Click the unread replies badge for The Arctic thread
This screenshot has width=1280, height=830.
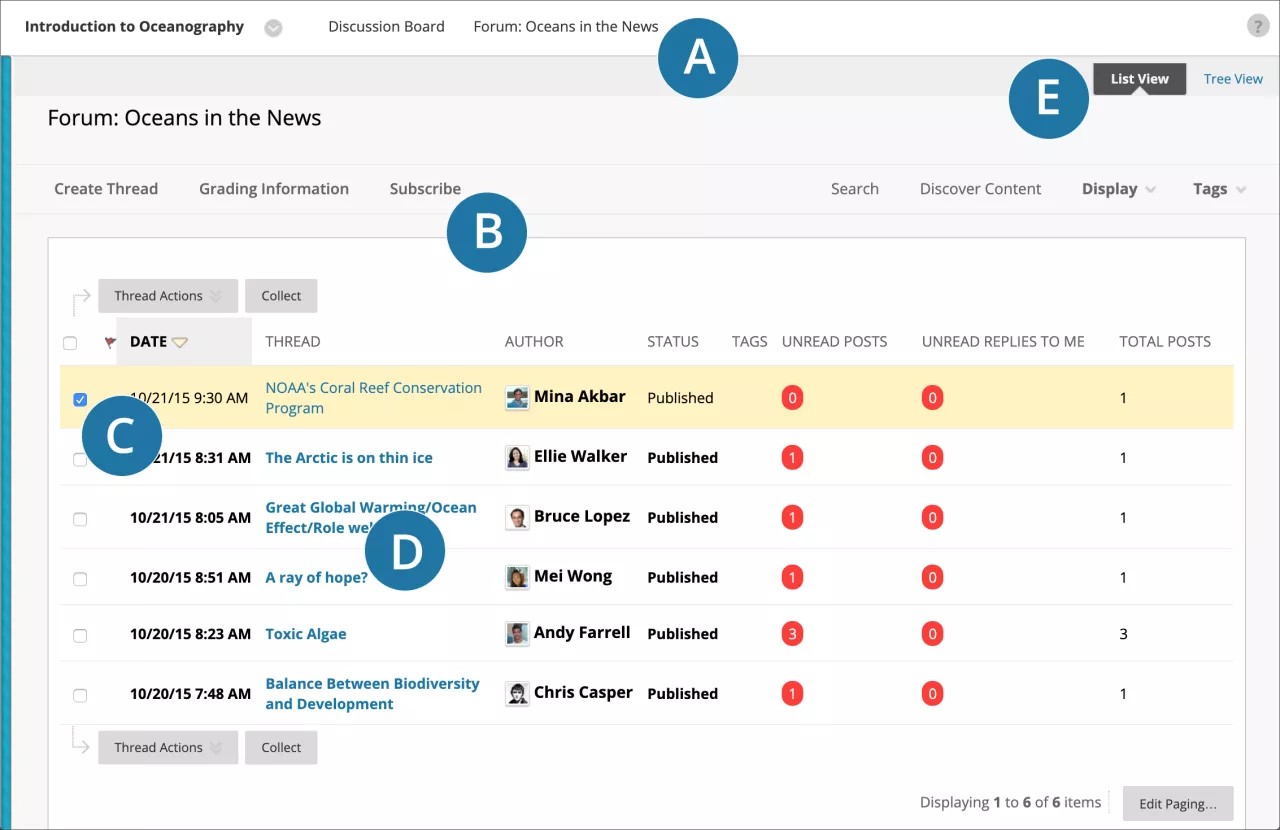[x=932, y=457]
